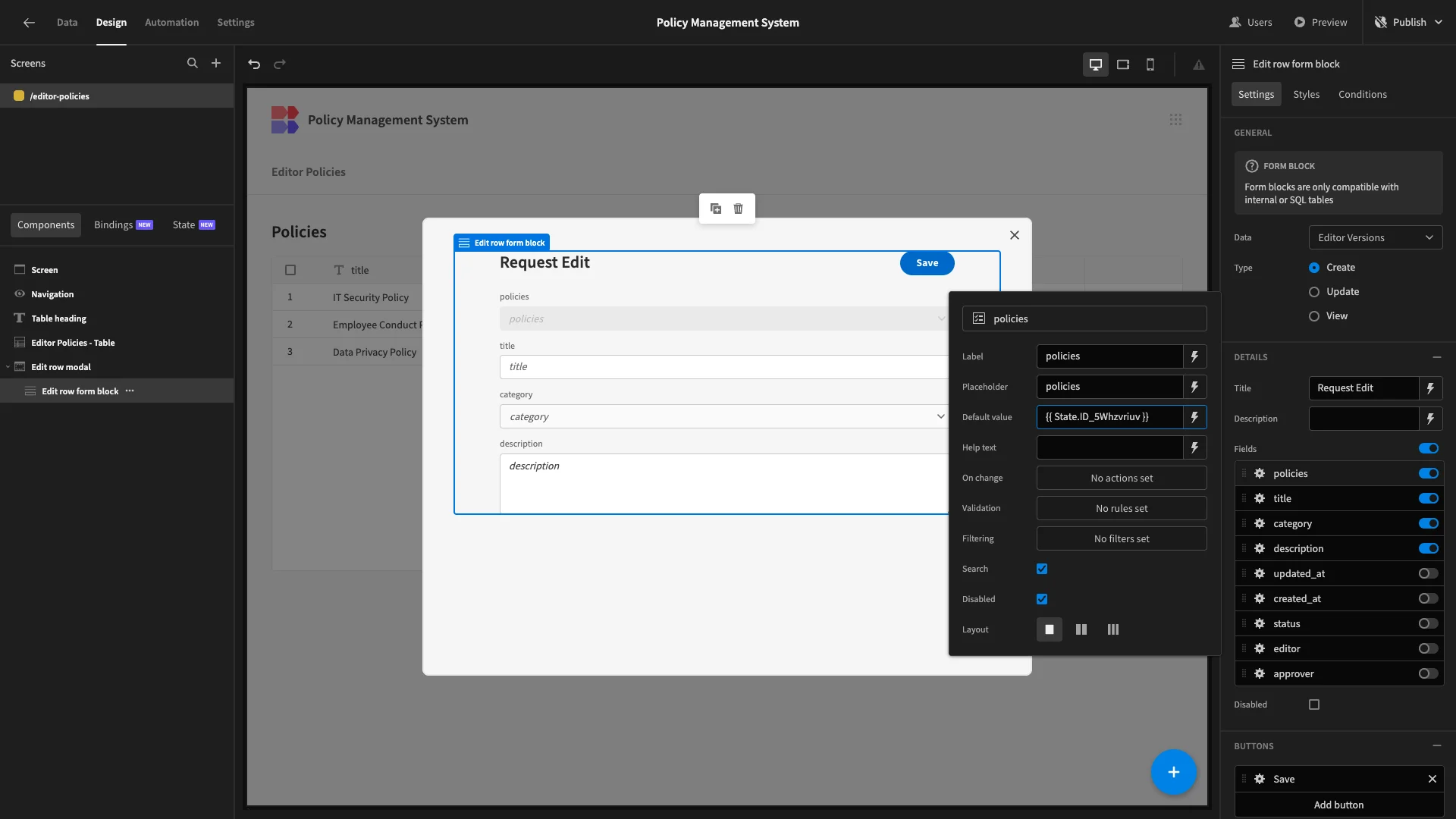Screen dimensions: 1456x819
Task: Switch to mobile device preview icon
Action: coord(1150,64)
